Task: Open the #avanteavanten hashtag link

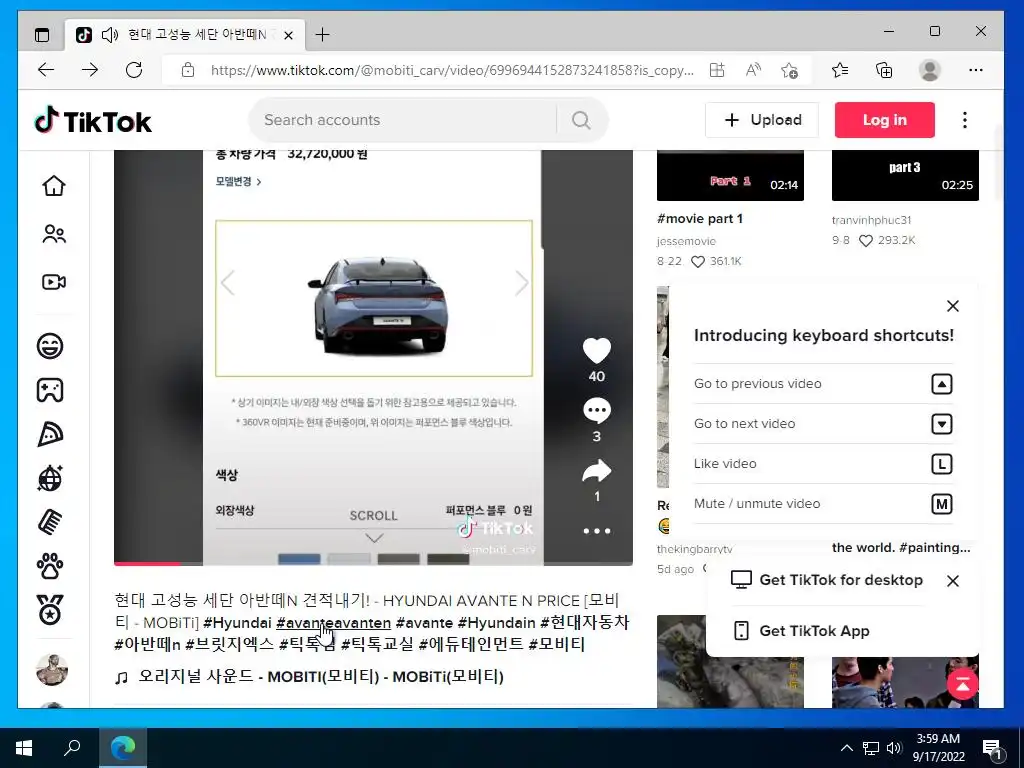Action: 333,622
